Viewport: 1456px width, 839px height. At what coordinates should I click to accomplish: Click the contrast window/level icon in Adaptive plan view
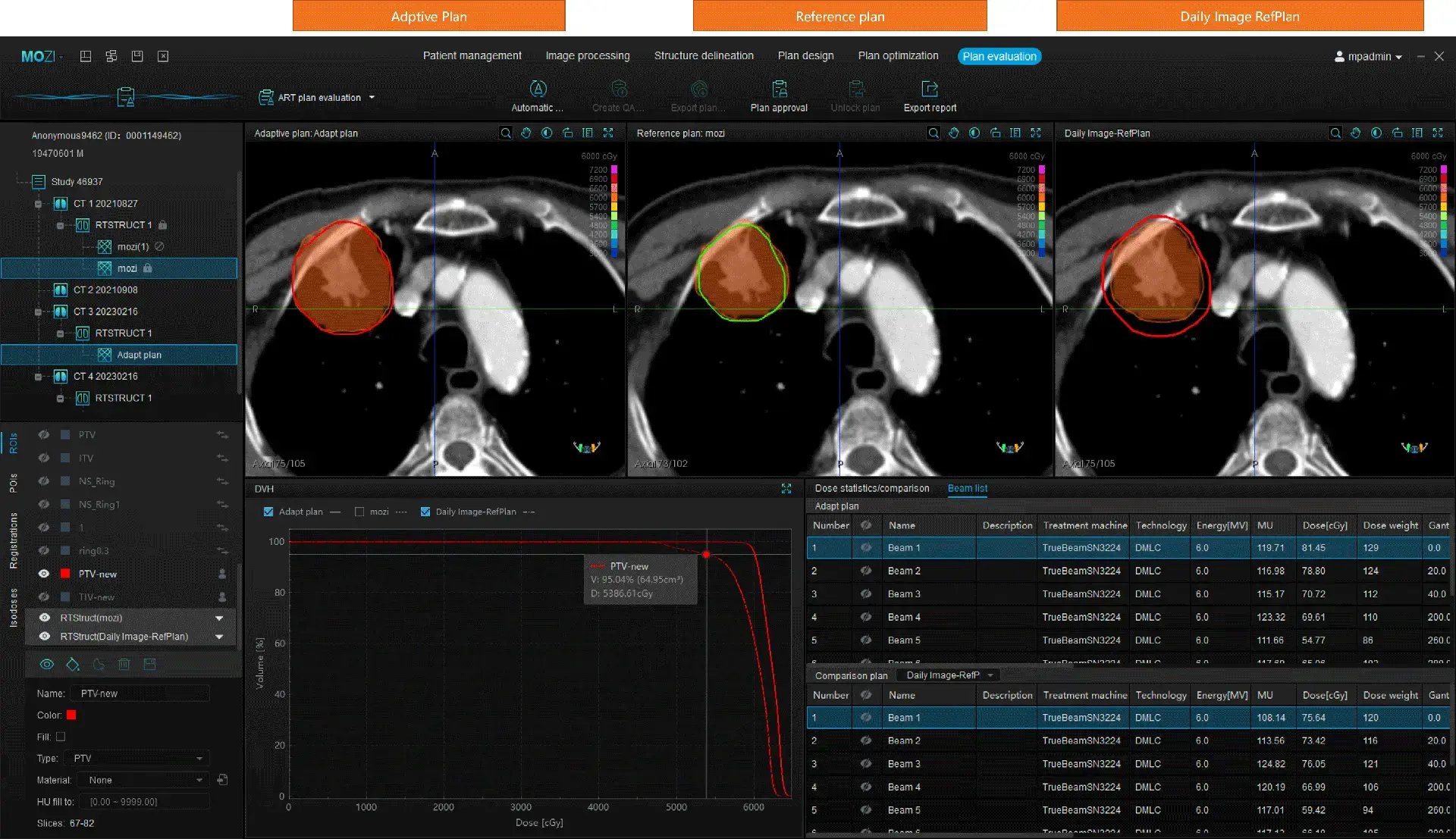pos(547,133)
